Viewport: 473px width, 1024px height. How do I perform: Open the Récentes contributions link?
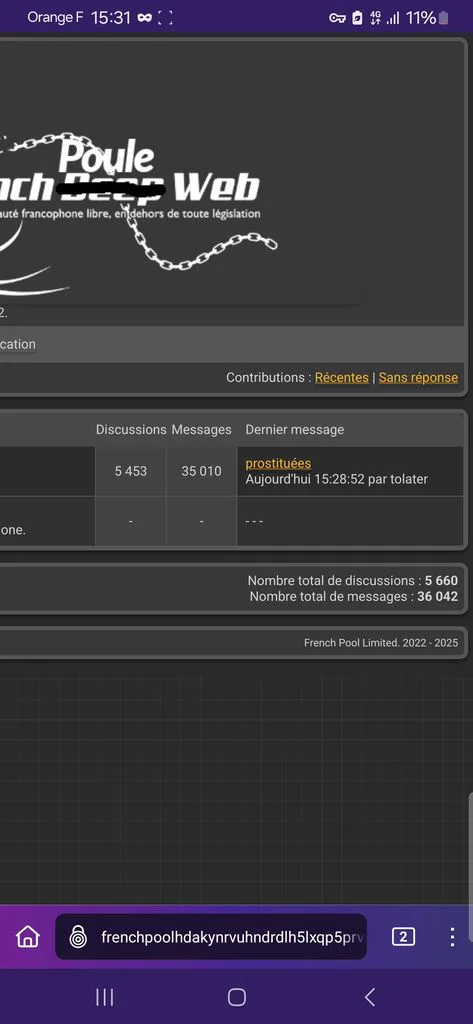(x=342, y=377)
